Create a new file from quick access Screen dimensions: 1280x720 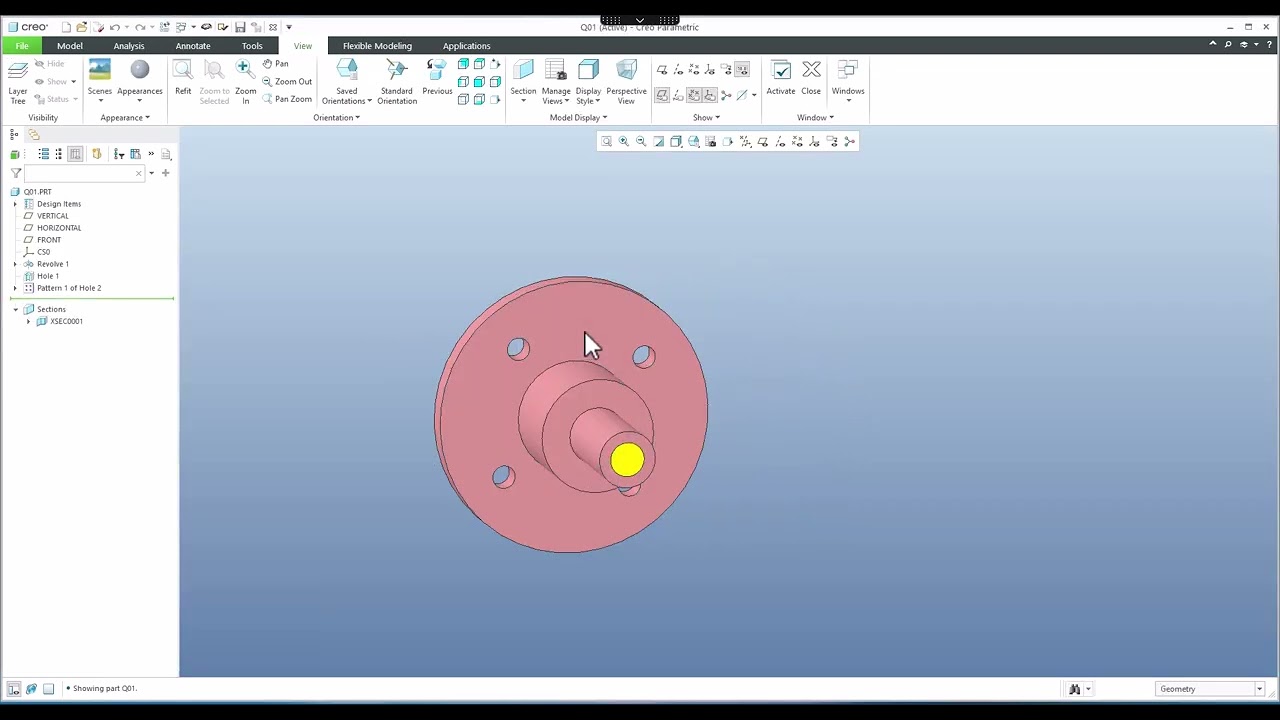(x=66, y=27)
